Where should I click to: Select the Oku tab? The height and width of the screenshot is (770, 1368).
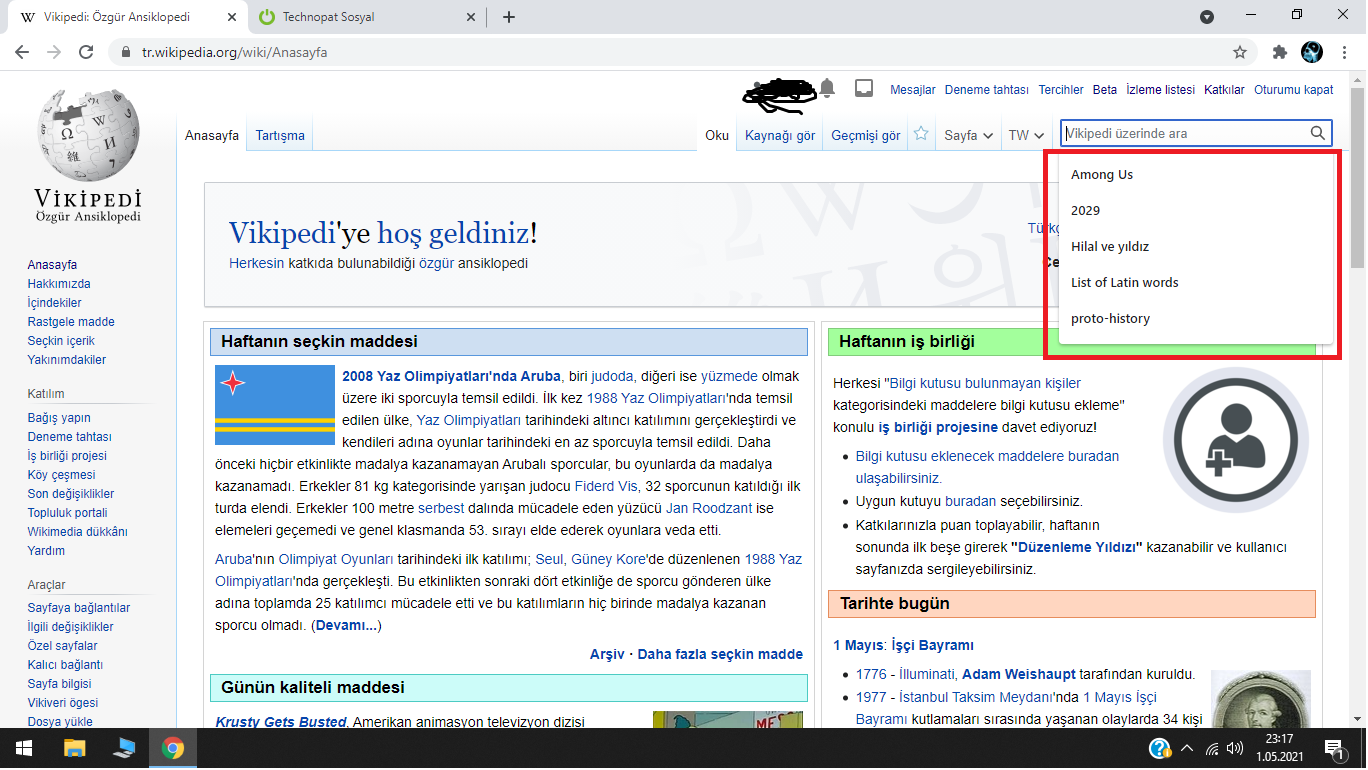click(x=717, y=136)
